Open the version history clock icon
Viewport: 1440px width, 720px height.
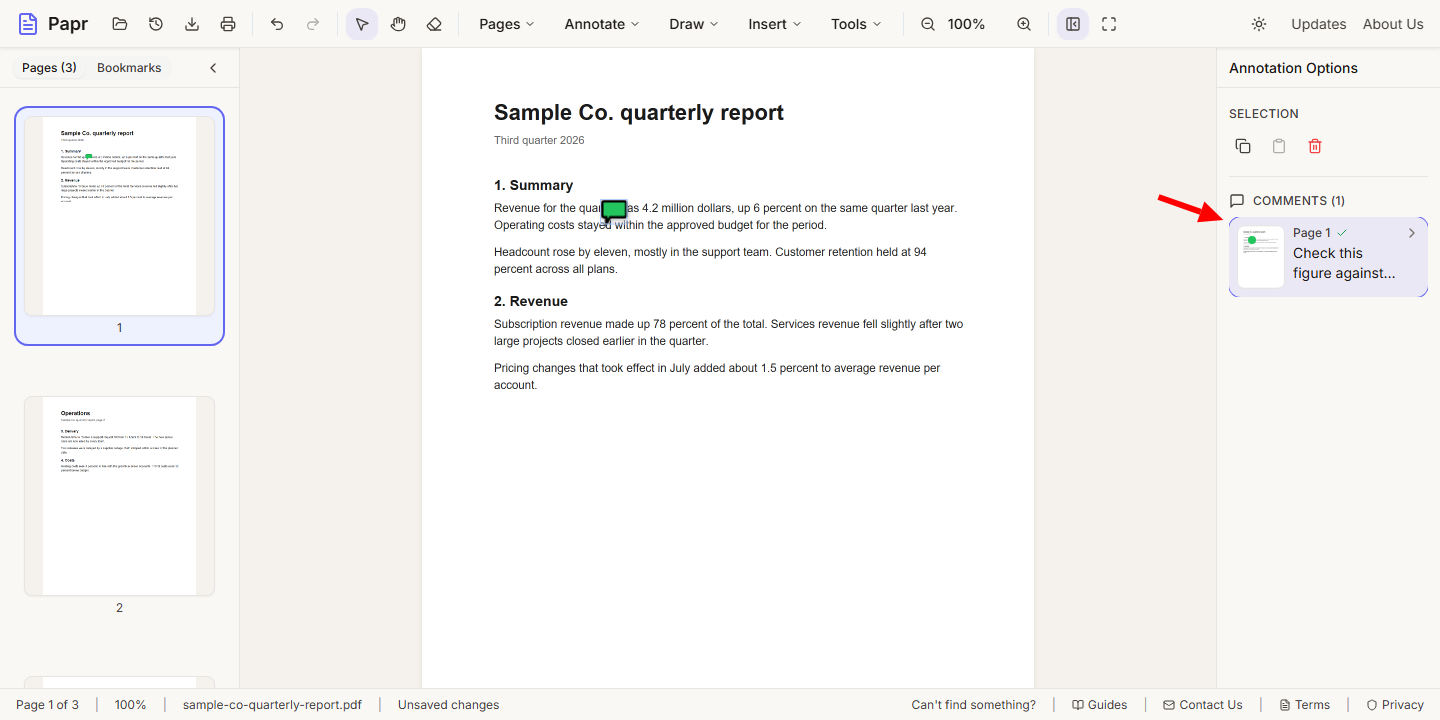pos(156,24)
